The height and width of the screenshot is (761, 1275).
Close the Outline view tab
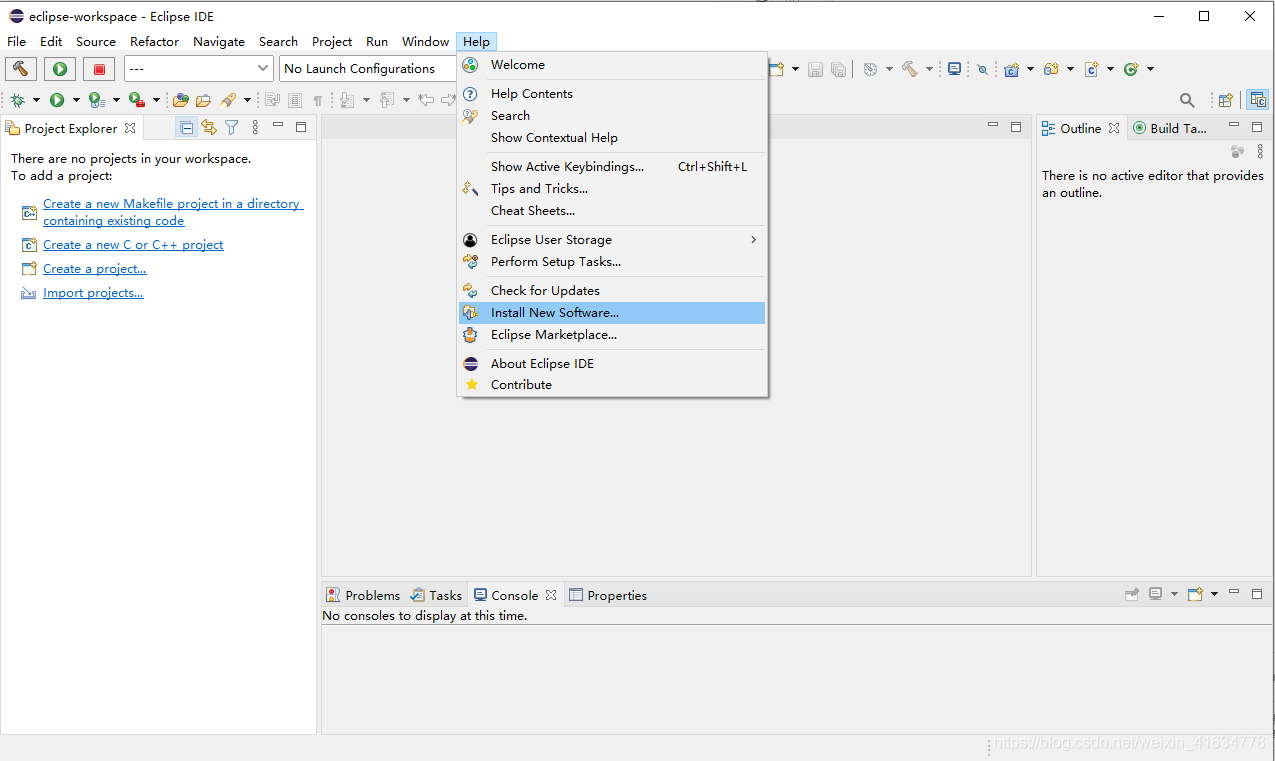(x=1114, y=128)
